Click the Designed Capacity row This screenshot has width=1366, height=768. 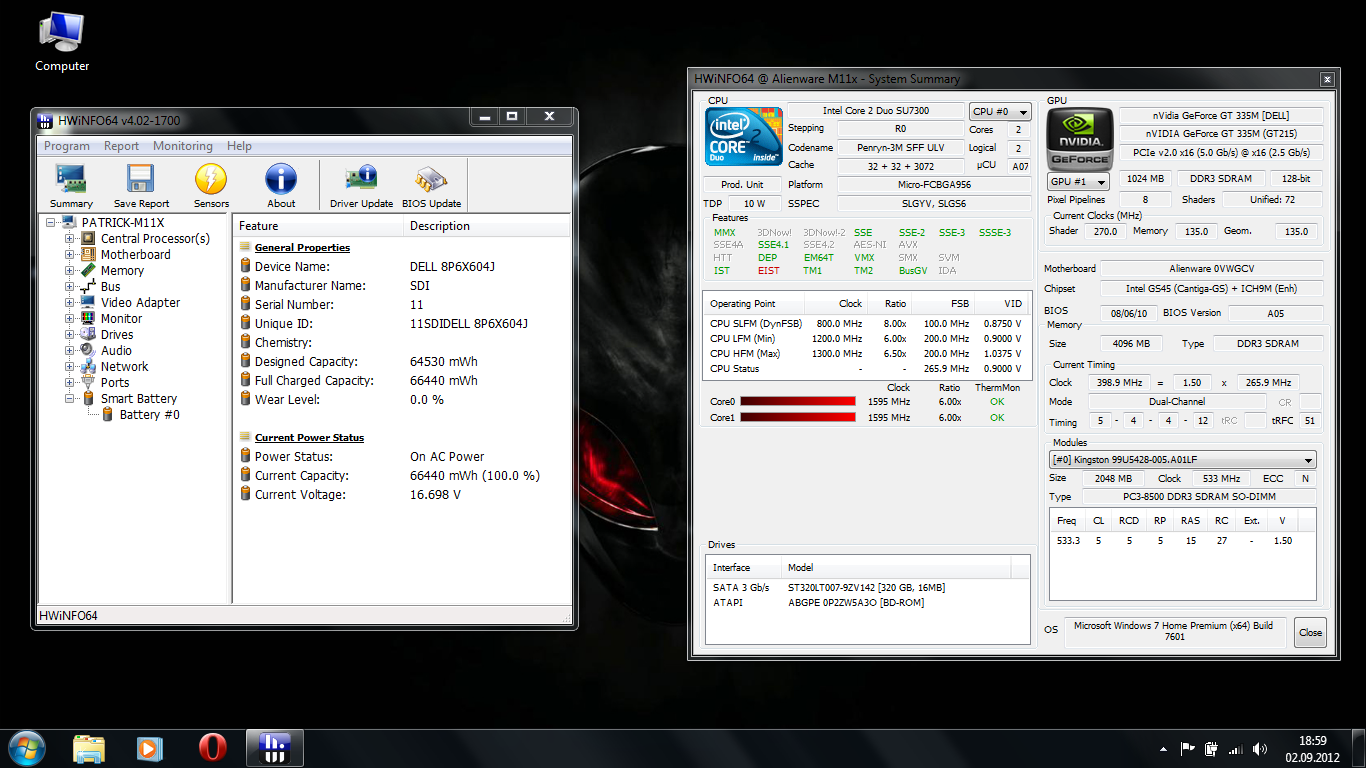click(401, 362)
